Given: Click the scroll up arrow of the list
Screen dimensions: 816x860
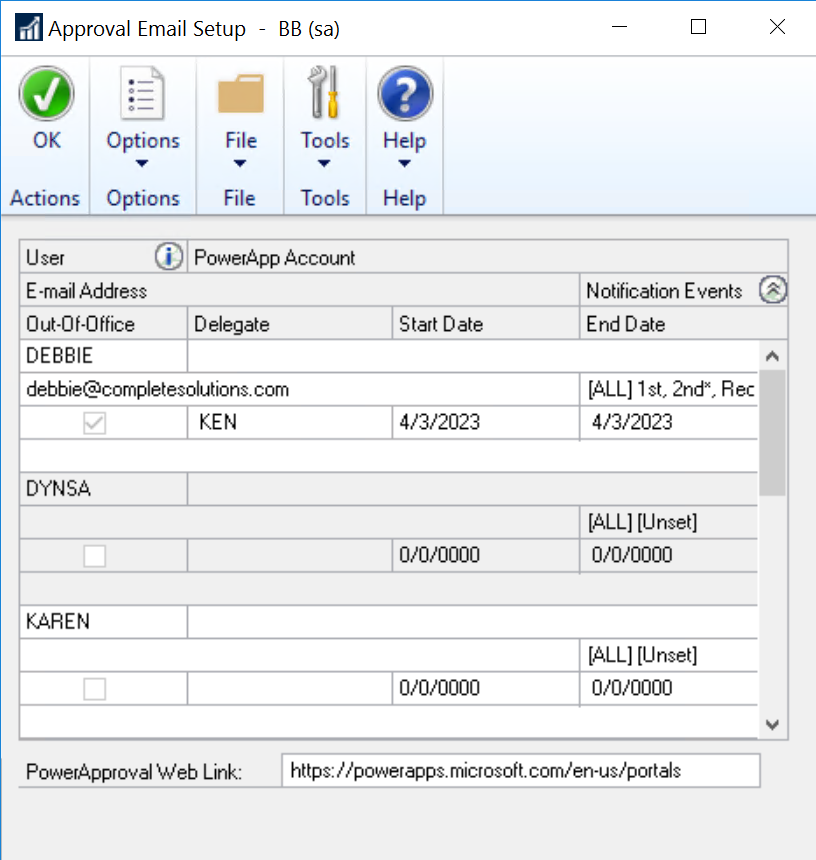Looking at the screenshot, I should point(772,356).
